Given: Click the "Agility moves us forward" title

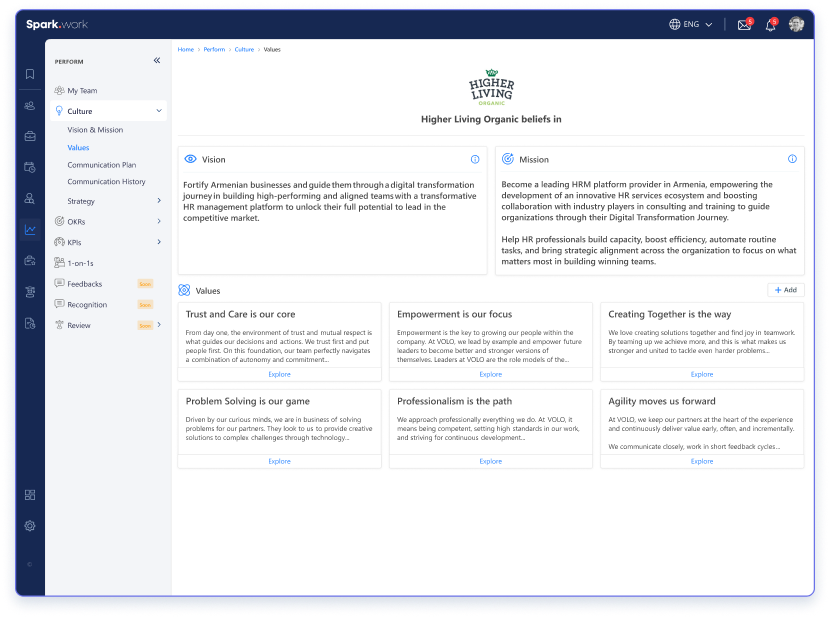Looking at the screenshot, I should point(662,401).
